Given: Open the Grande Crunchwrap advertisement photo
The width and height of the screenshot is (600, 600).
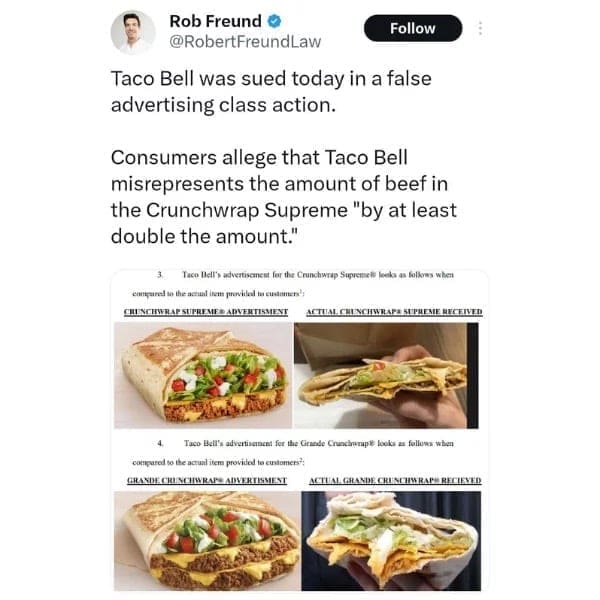Looking at the screenshot, I should pos(205,539).
